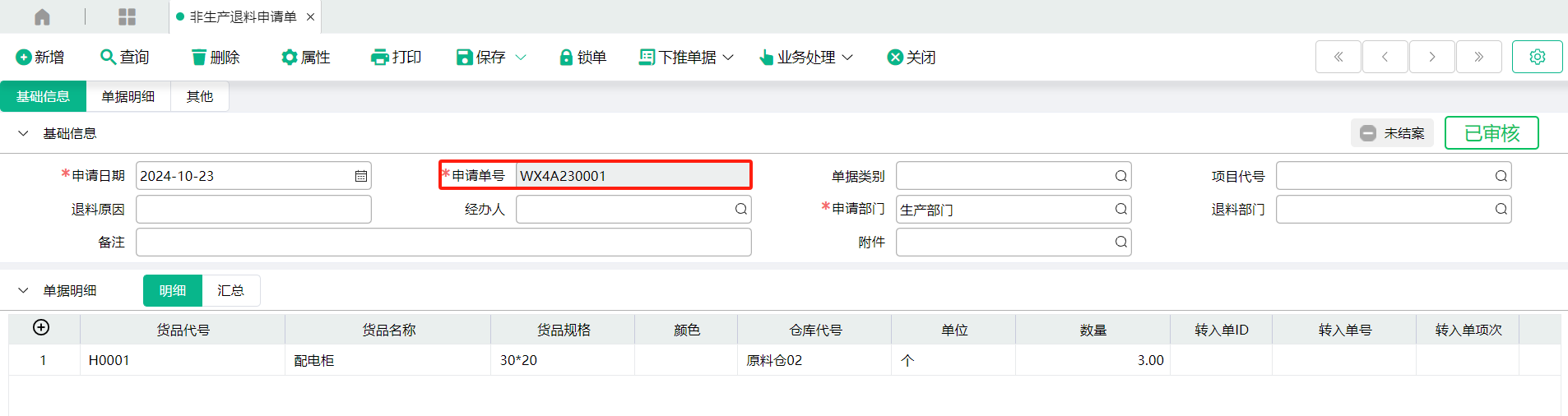Switch to the 单据明细 tab
This screenshot has width=1568, height=416.
(128, 97)
